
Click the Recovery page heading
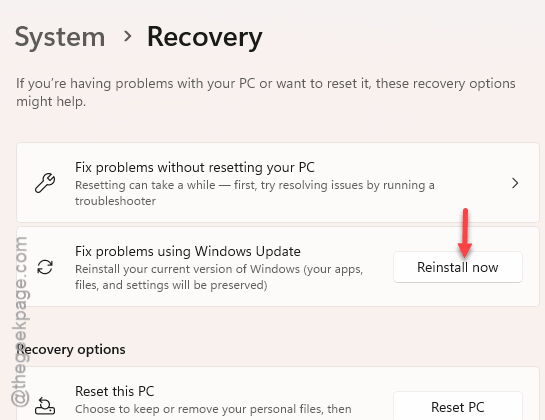[205, 38]
